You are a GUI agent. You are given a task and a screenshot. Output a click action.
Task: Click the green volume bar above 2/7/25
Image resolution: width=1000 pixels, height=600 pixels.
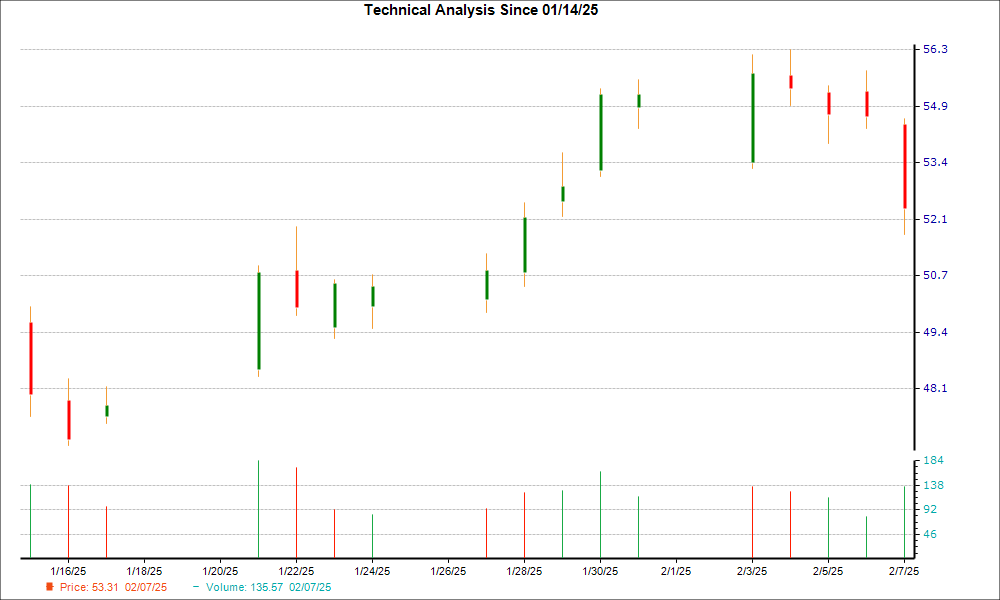coord(904,522)
